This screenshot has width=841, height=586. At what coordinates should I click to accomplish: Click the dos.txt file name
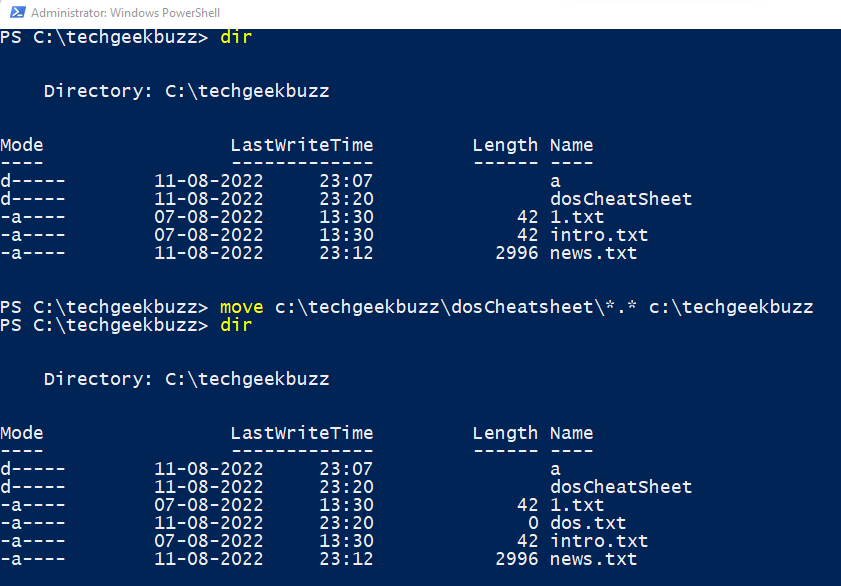(588, 523)
